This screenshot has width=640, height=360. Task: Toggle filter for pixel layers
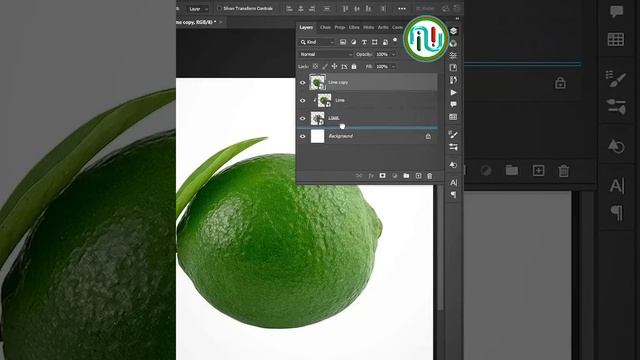343,42
